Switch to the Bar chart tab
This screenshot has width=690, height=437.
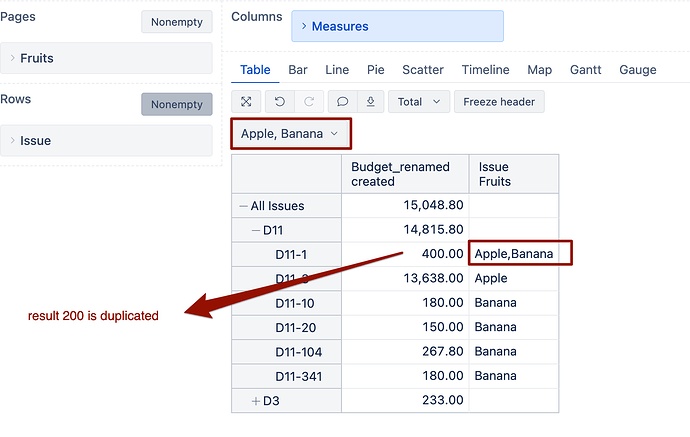298,70
